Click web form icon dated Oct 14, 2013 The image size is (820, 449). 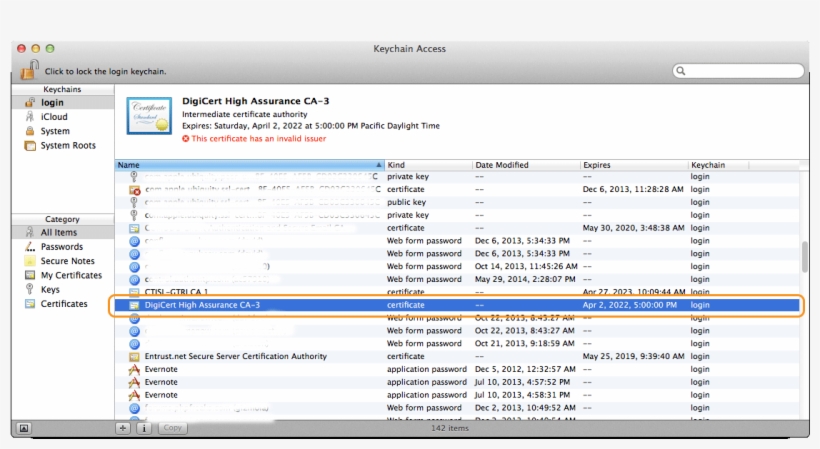tap(134, 267)
